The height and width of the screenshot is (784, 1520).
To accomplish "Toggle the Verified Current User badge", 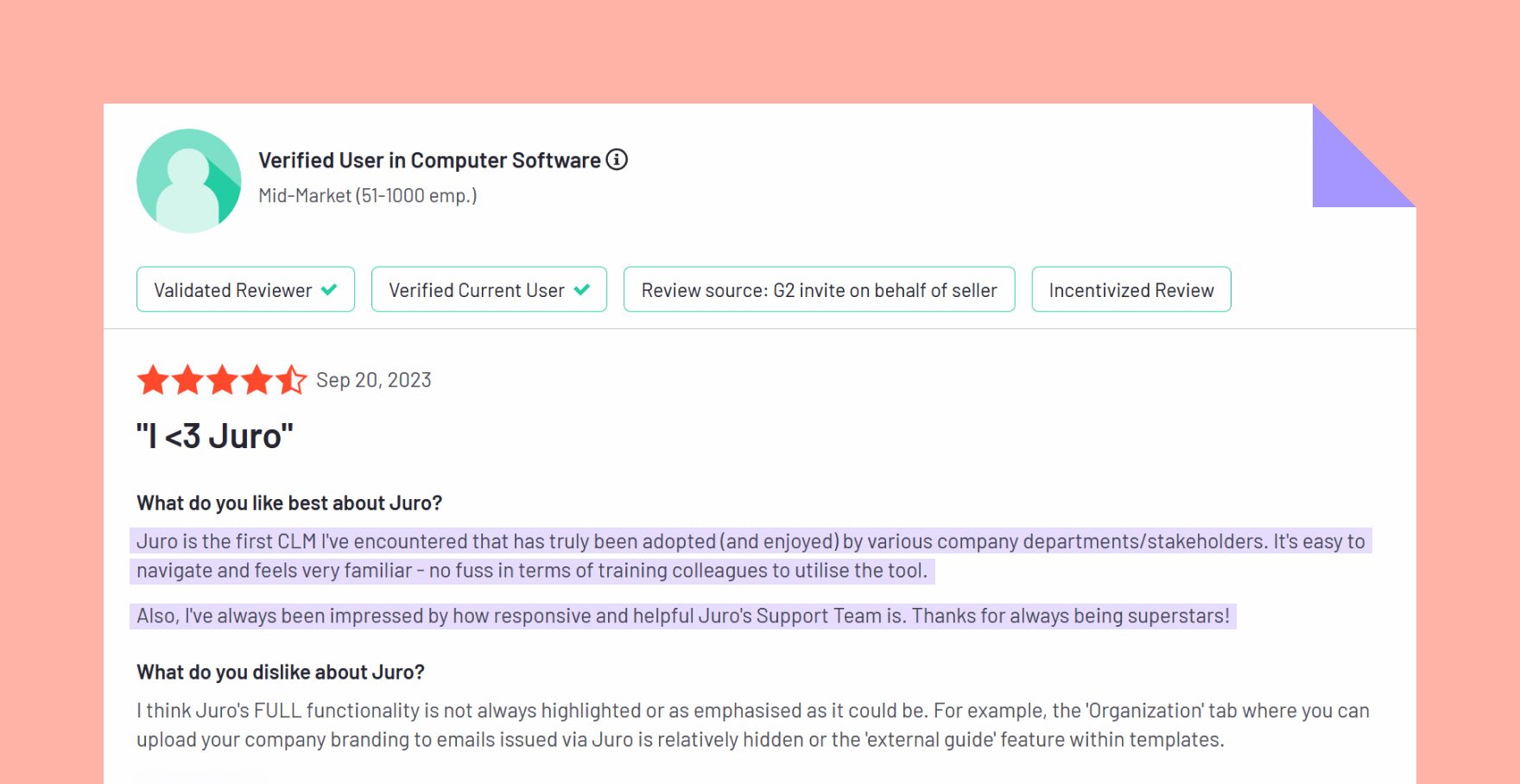I will pyautogui.click(x=489, y=289).
